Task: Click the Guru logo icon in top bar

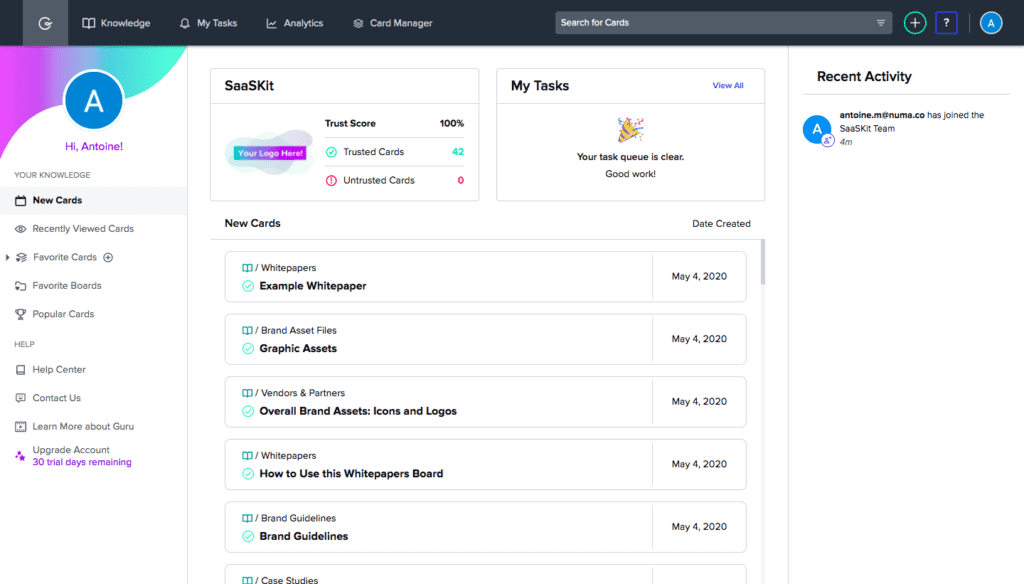Action: [45, 24]
